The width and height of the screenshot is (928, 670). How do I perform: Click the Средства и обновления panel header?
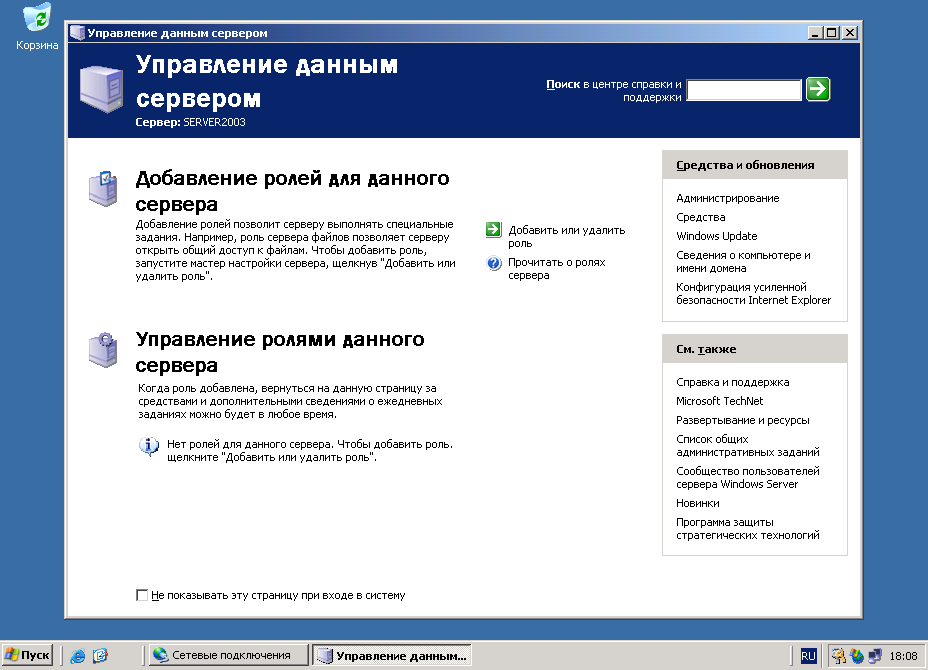click(x=755, y=165)
